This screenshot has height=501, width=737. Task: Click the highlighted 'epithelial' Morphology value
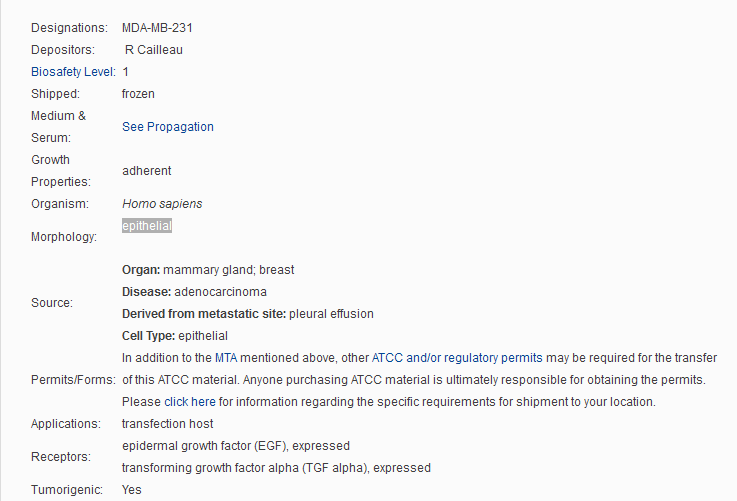[x=147, y=226]
